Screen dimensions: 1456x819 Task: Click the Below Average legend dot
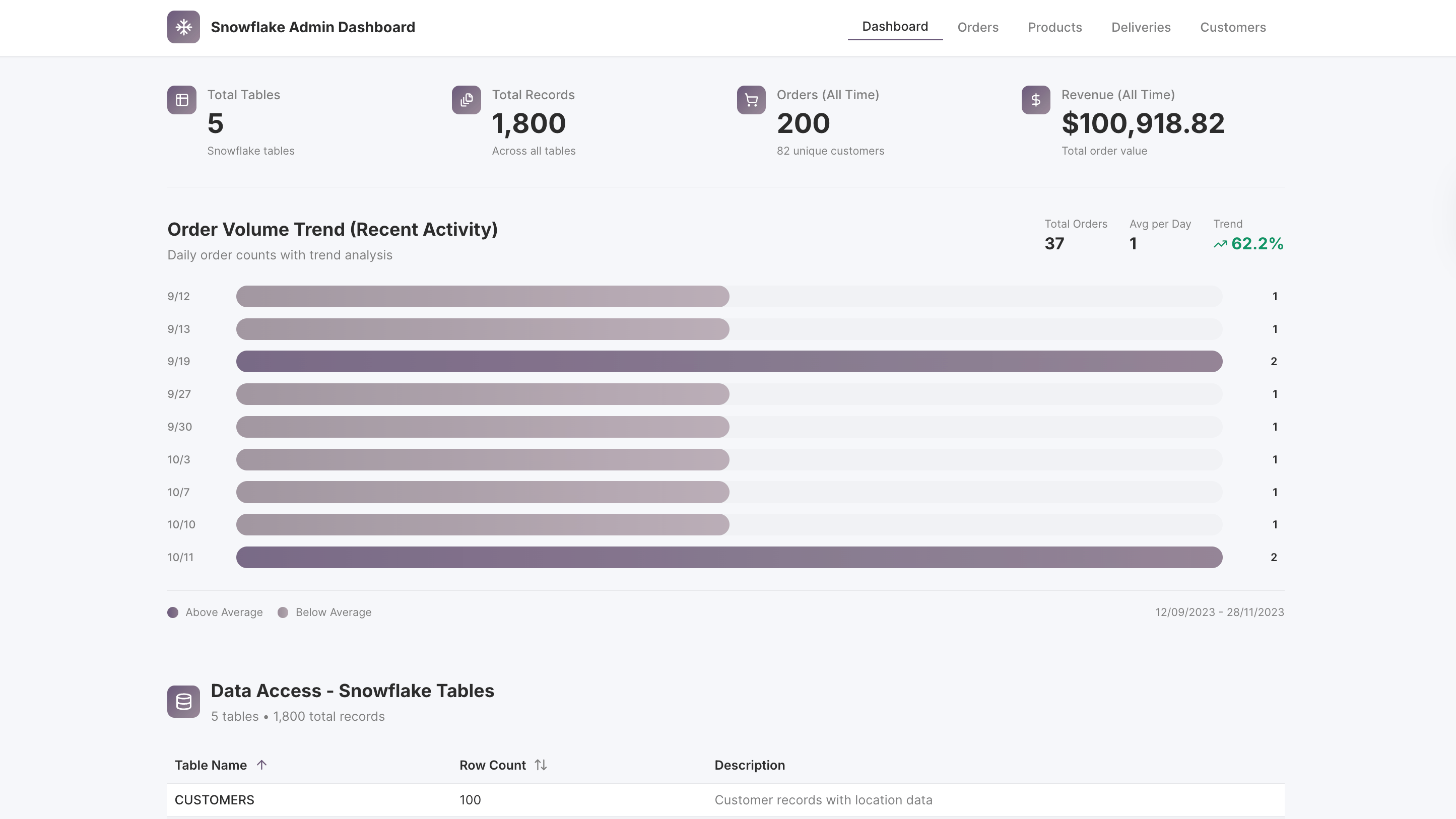(x=283, y=612)
